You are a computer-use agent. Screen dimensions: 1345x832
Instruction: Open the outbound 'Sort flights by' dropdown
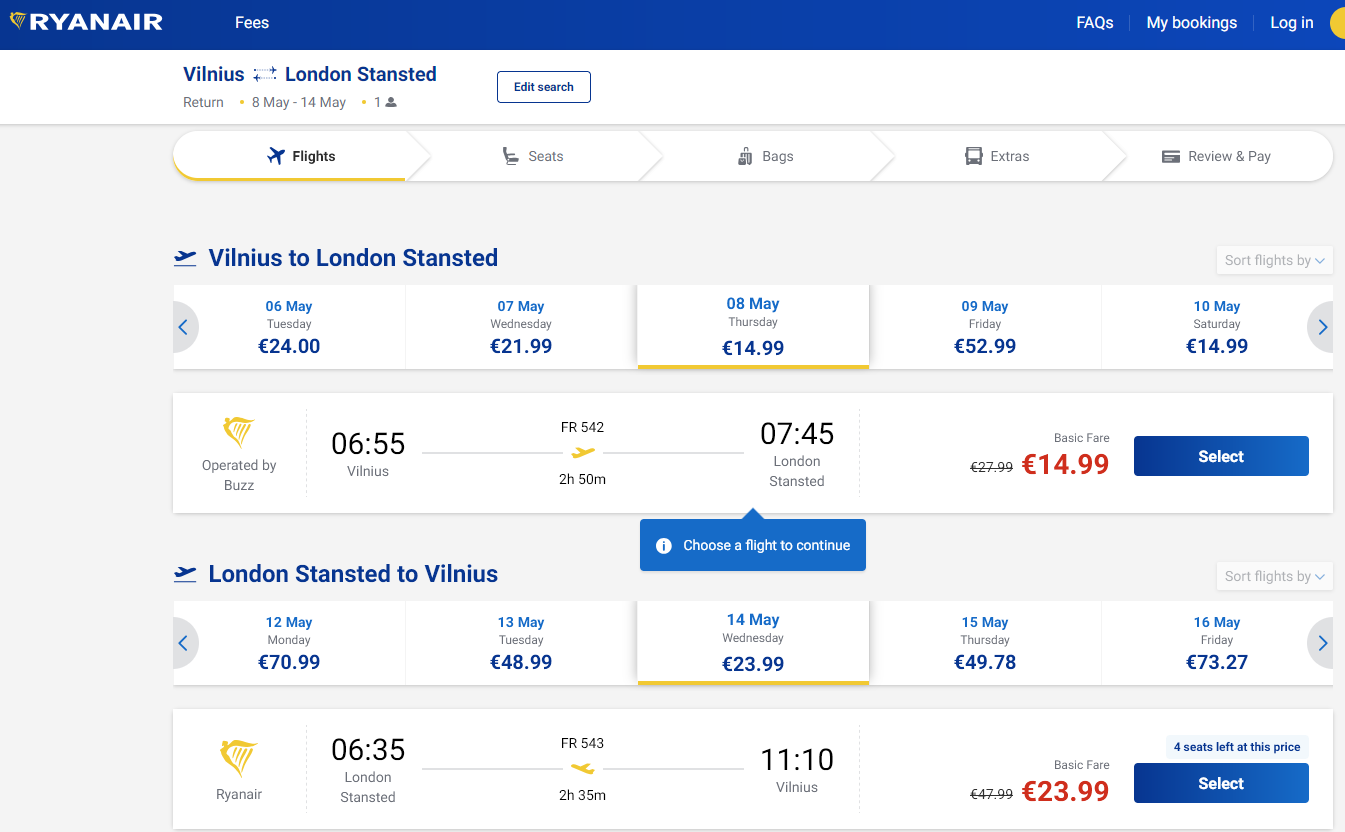[1274, 260]
